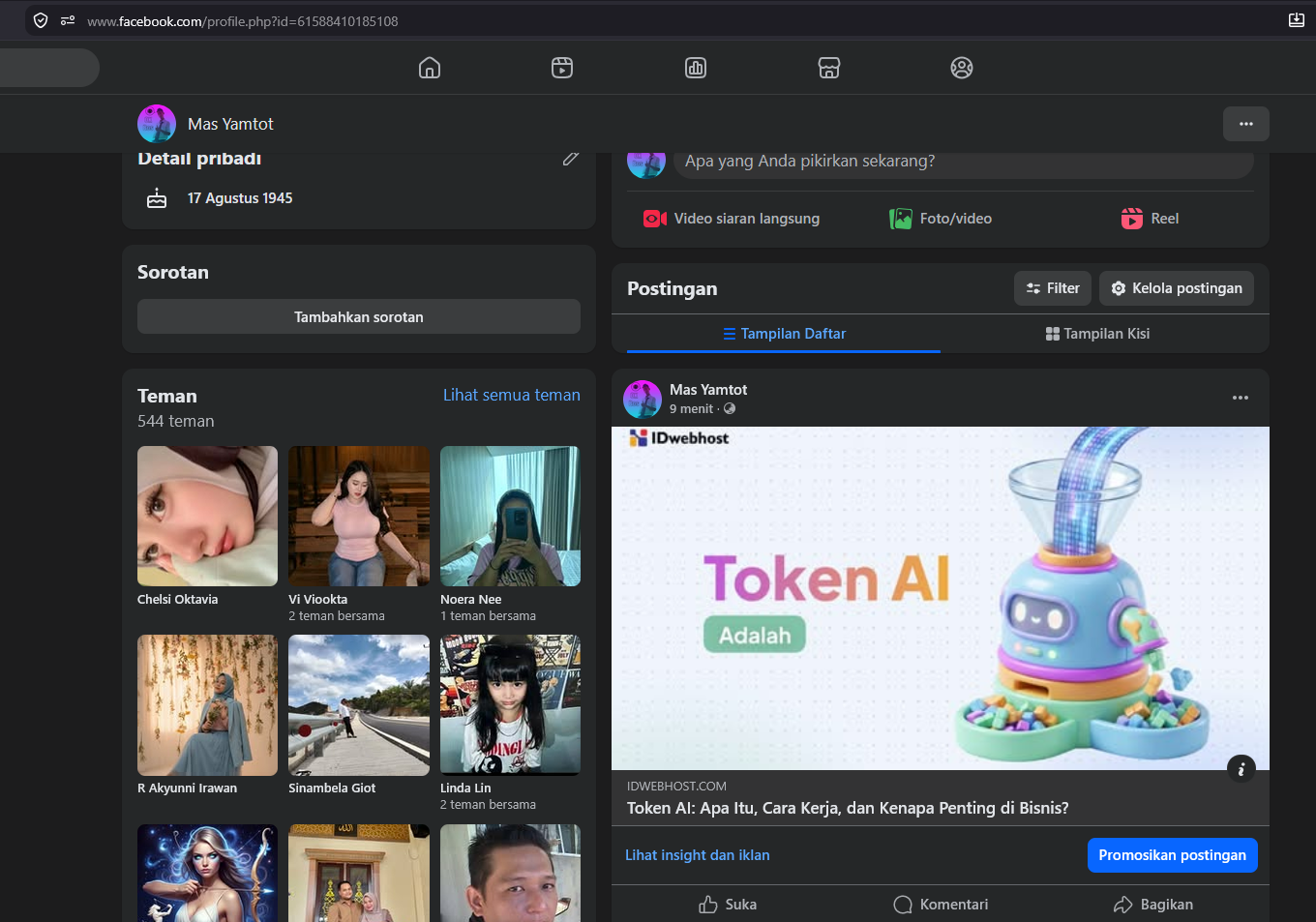Click the Promosikan postingan button
This screenshot has width=1316, height=922.
coord(1173,855)
